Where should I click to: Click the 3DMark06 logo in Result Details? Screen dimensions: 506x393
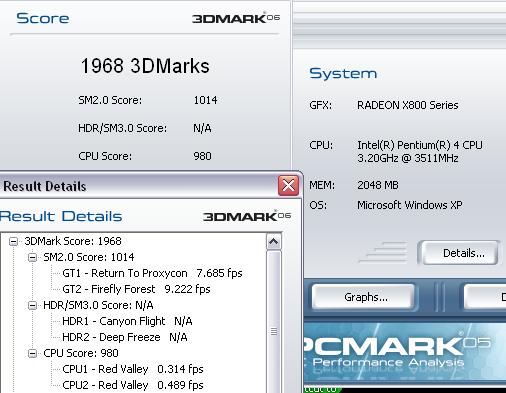(x=247, y=216)
